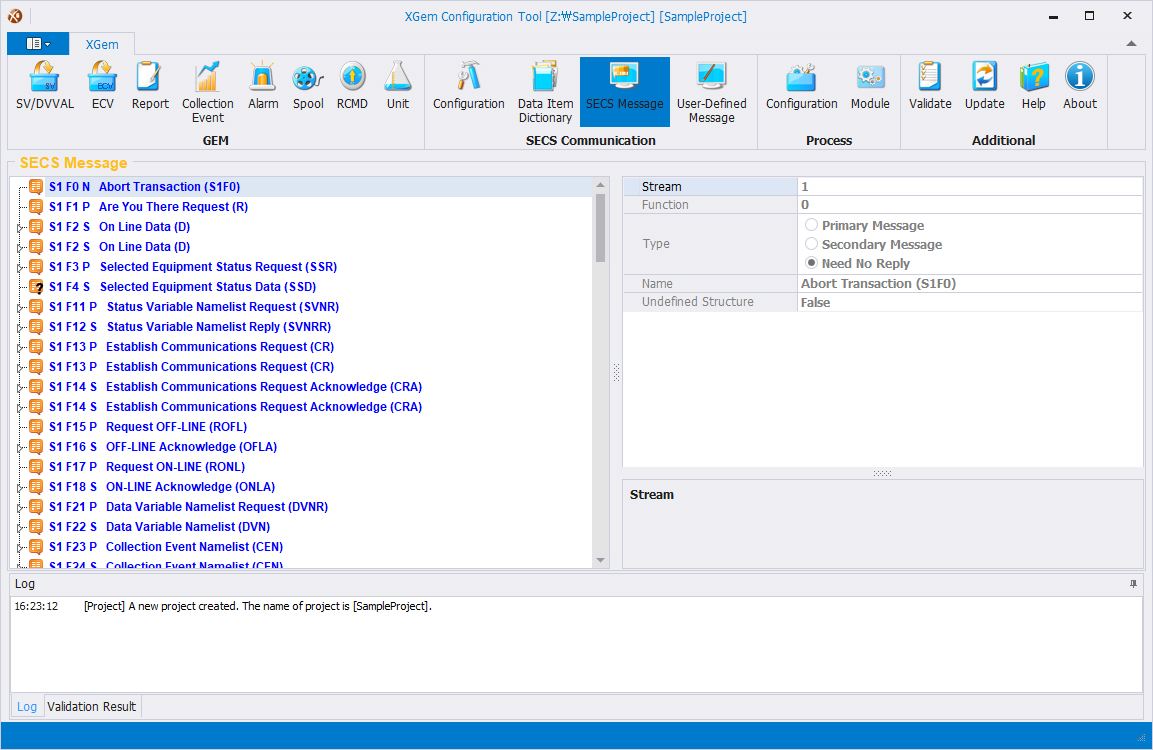Expand the S1 F16 S tree node
The width and height of the screenshot is (1153, 750).
(21, 448)
